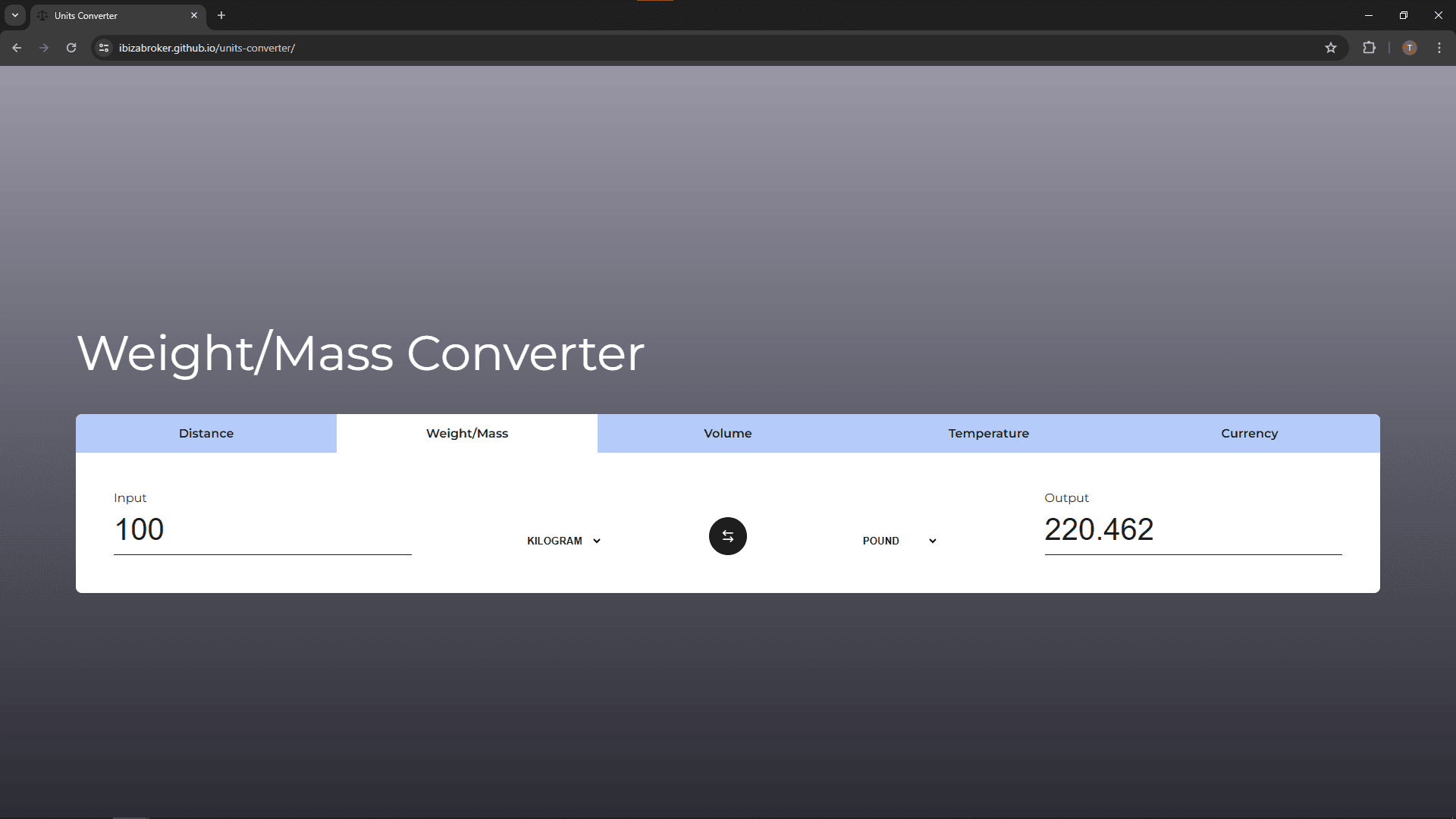
Task: Click the user profile avatar icon
Action: (x=1410, y=47)
